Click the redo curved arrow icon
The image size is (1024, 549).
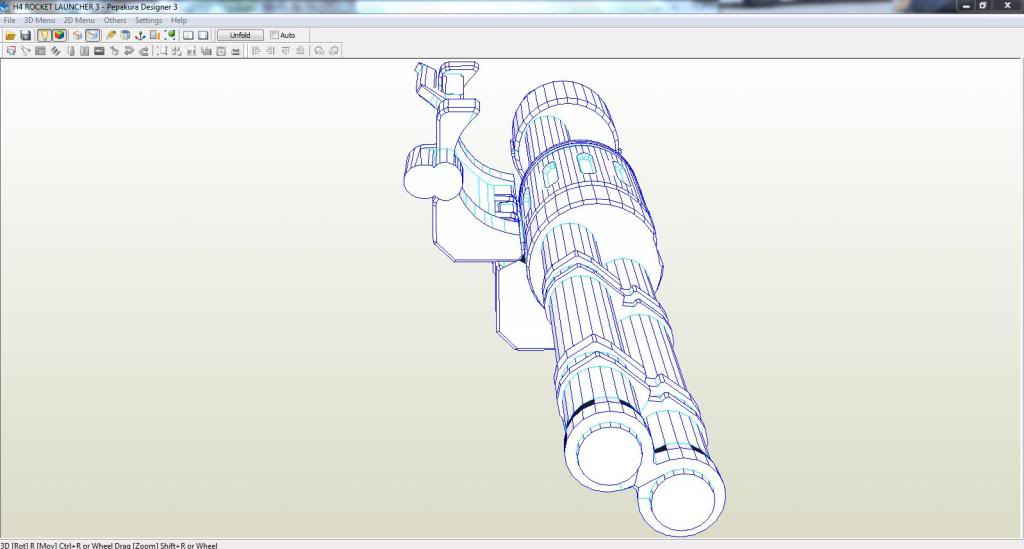144,51
